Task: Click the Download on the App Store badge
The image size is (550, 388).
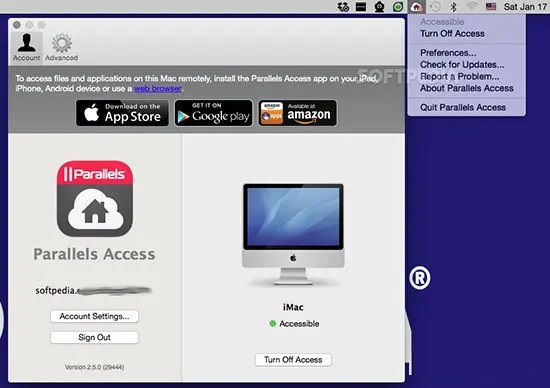Action: (122, 113)
